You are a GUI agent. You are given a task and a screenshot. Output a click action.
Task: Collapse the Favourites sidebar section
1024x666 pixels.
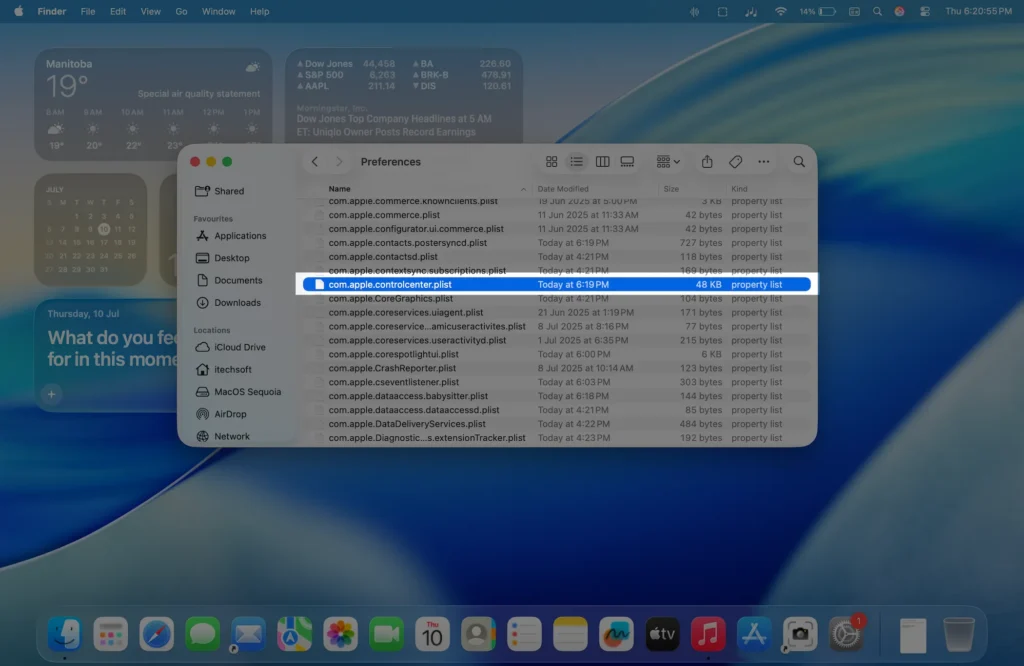pyautogui.click(x=213, y=218)
